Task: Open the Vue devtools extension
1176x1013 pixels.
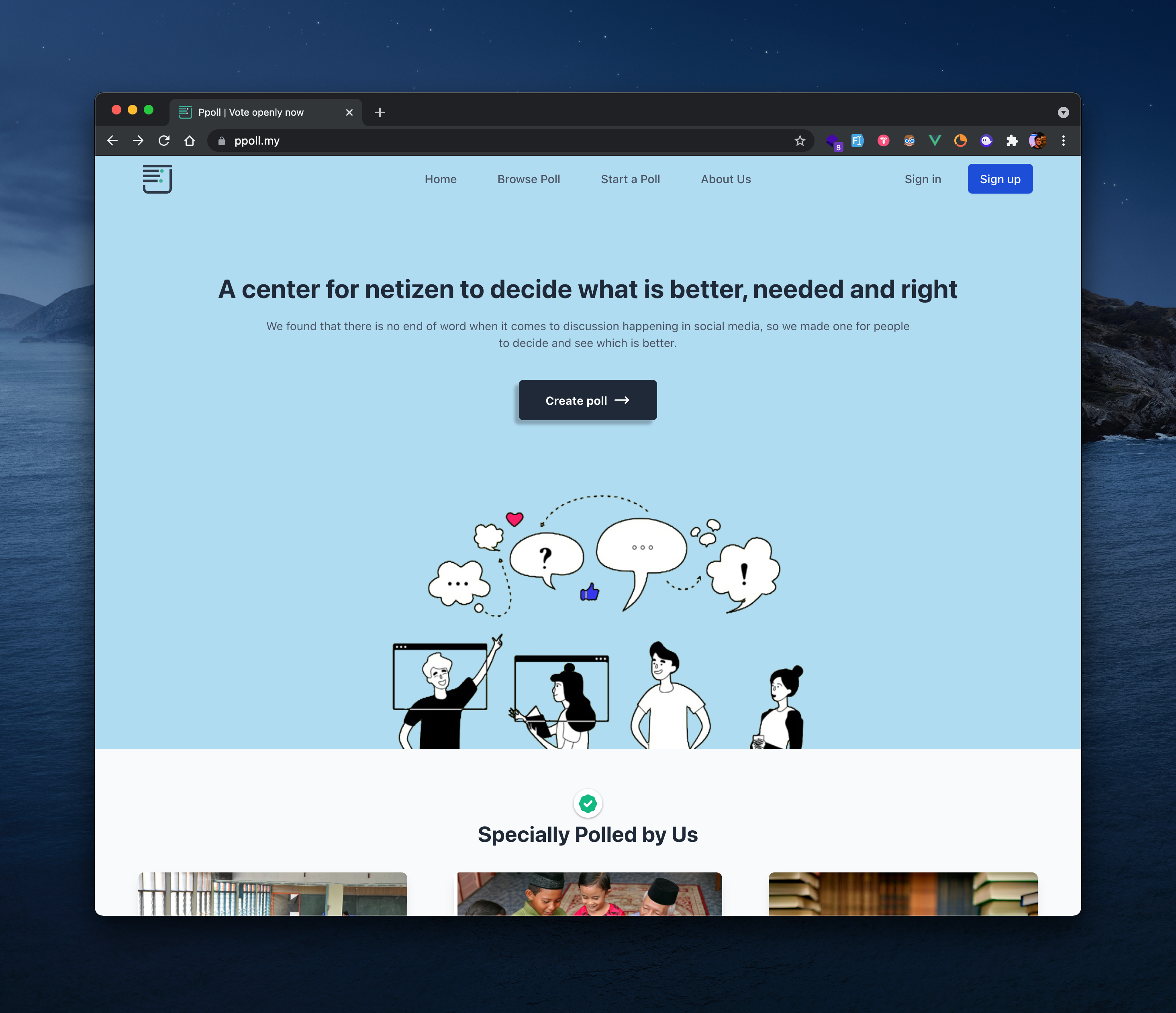Action: click(934, 141)
